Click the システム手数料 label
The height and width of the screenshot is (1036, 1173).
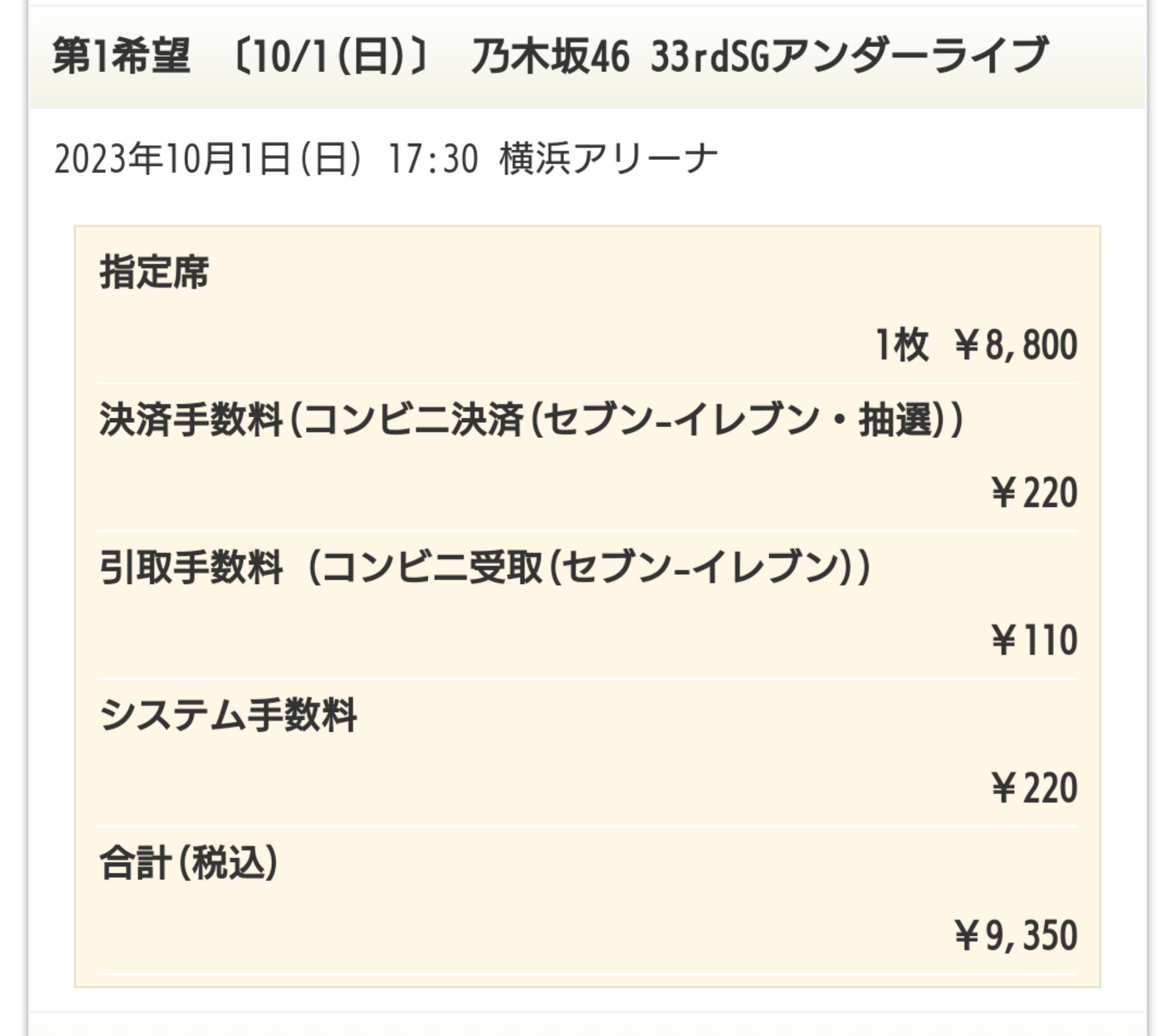click(x=228, y=715)
